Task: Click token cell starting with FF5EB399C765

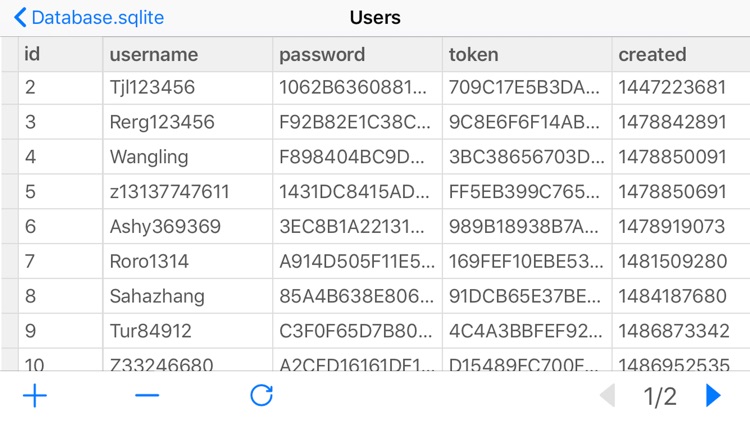Action: (x=527, y=192)
